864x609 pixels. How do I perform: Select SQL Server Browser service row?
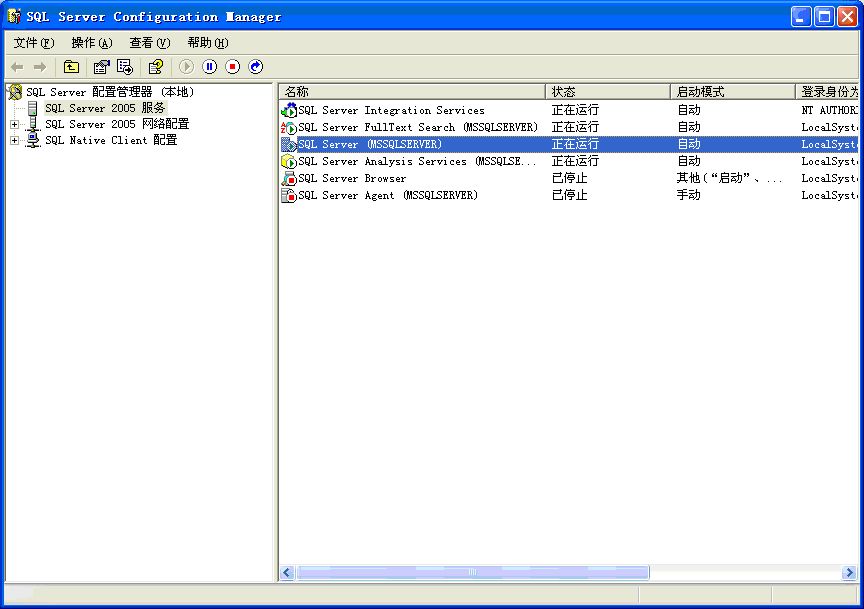[x=569, y=179]
